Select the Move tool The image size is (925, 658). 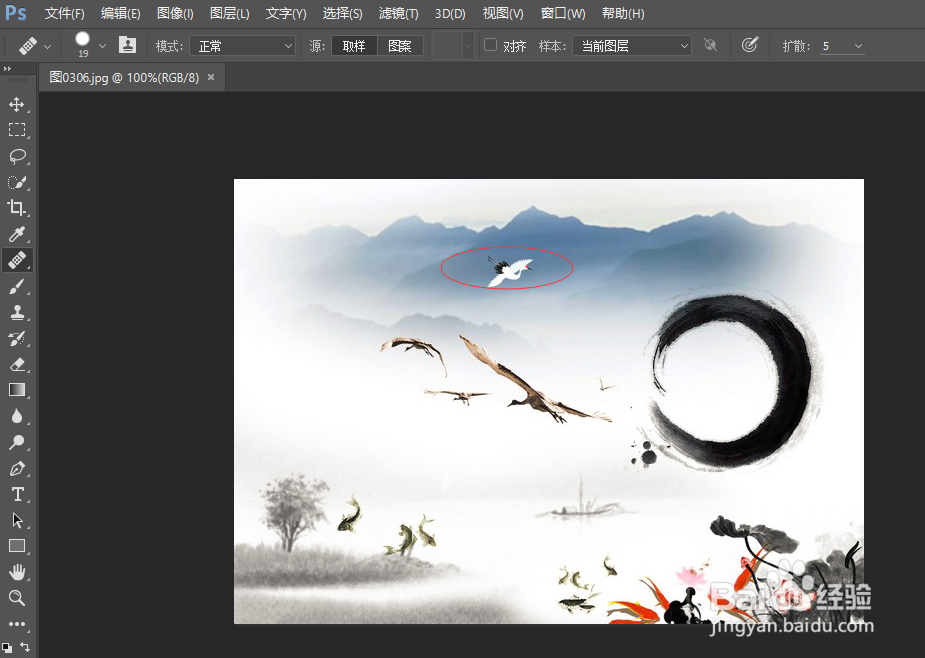(x=17, y=104)
